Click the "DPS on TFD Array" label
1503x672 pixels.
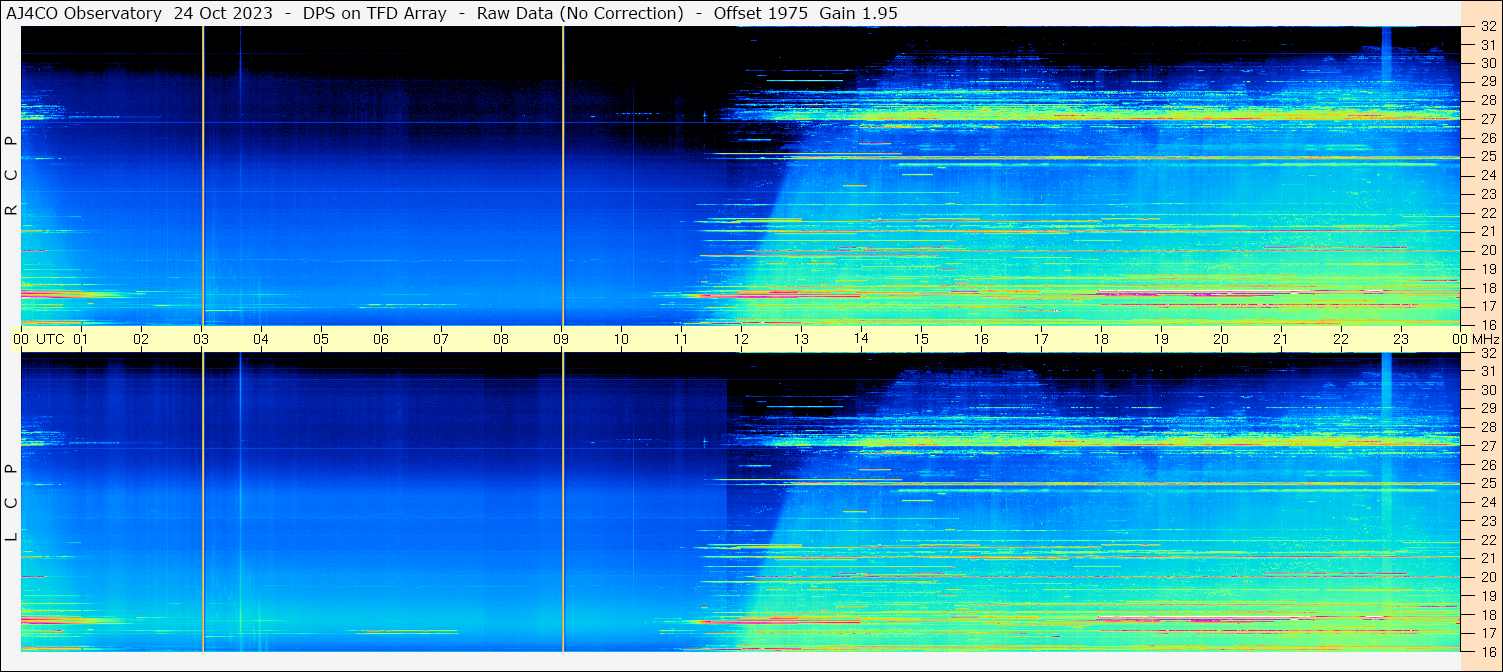pos(374,13)
